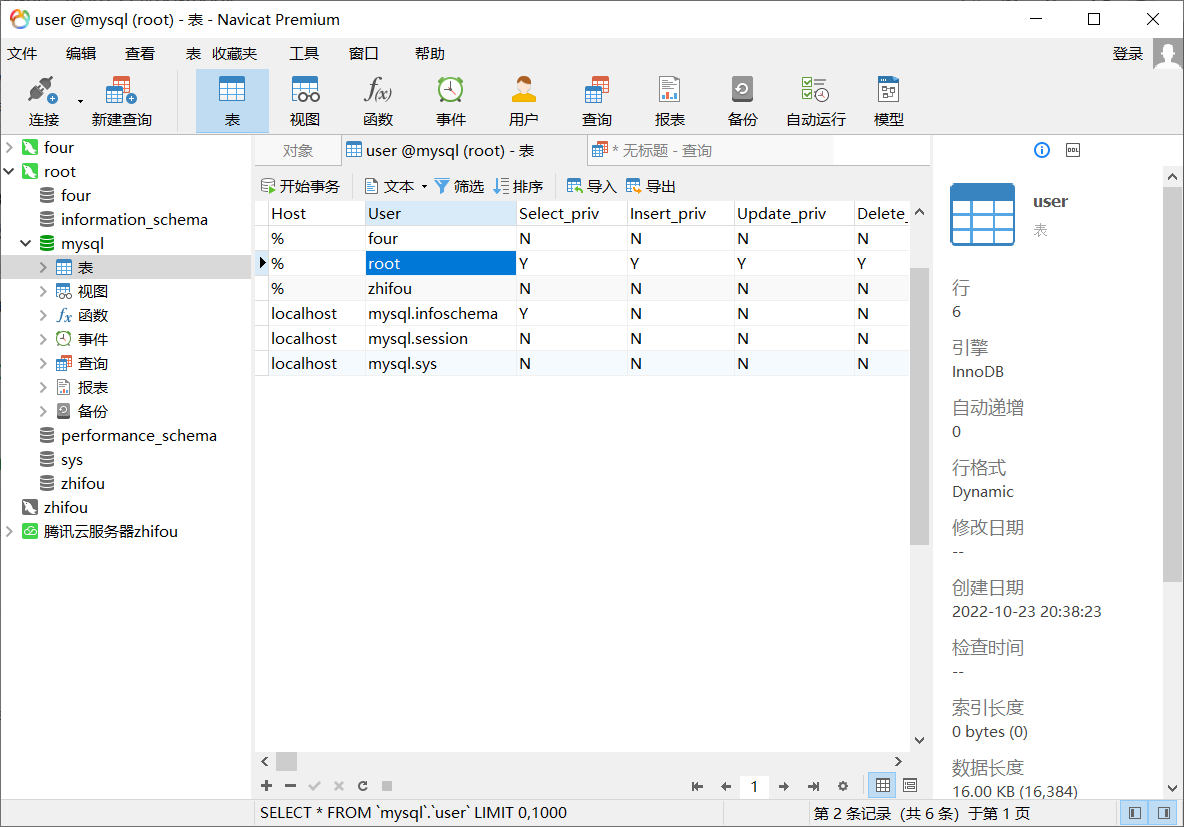The width and height of the screenshot is (1184, 827).
Task: Expand the 事件 events tree node
Action: tap(43, 340)
